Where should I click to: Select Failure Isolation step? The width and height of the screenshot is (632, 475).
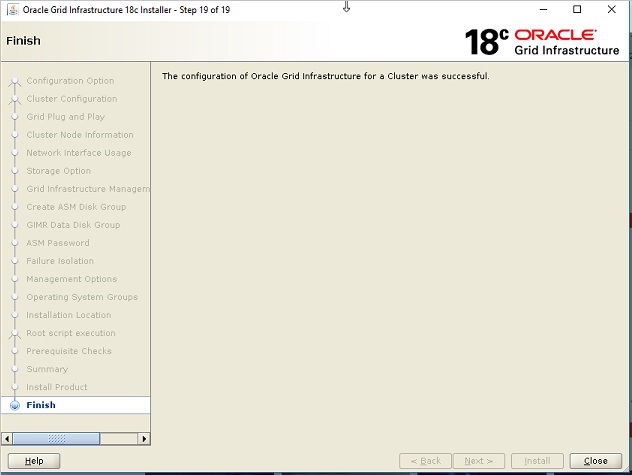(60, 261)
